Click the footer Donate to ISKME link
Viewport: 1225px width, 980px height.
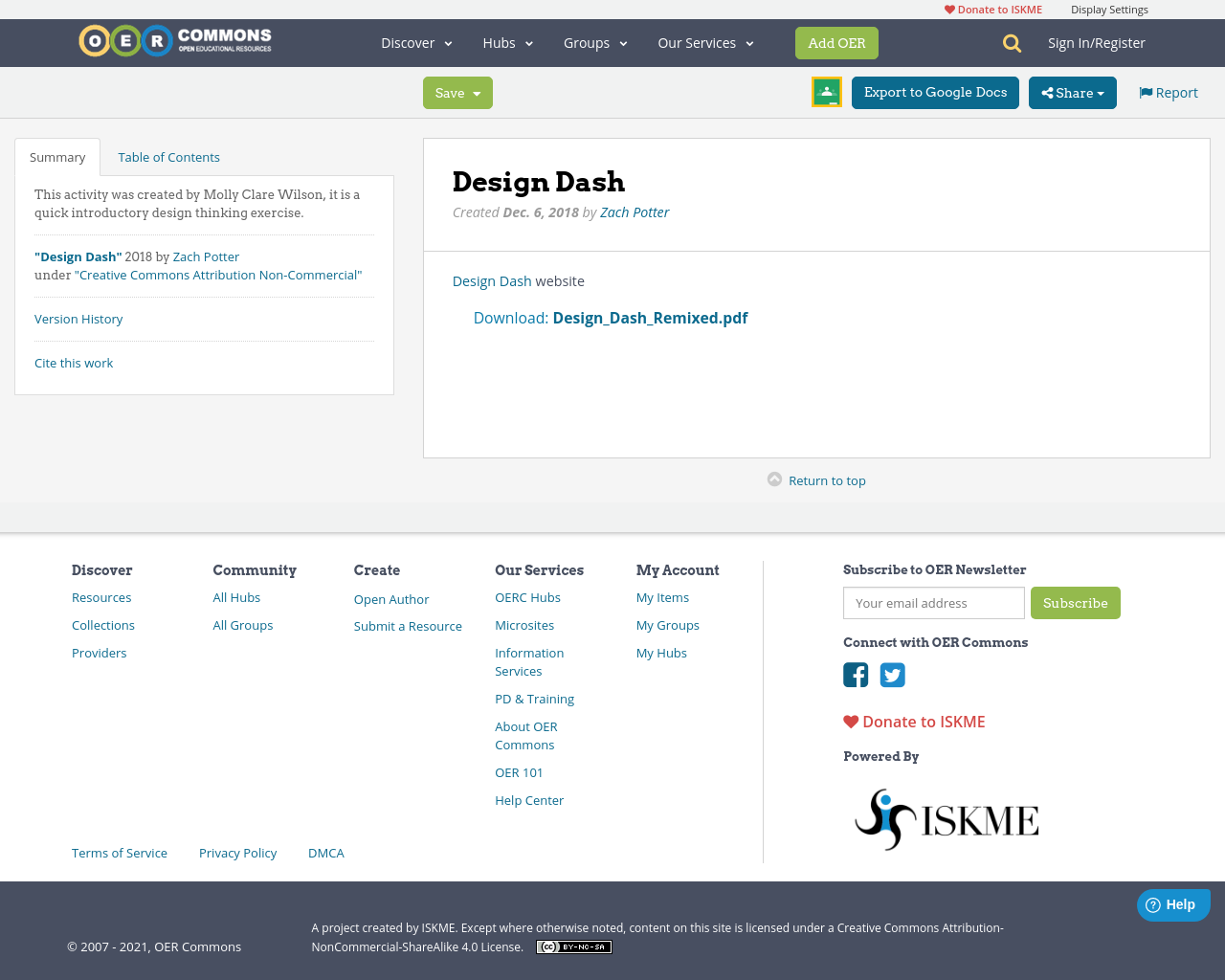coord(914,722)
